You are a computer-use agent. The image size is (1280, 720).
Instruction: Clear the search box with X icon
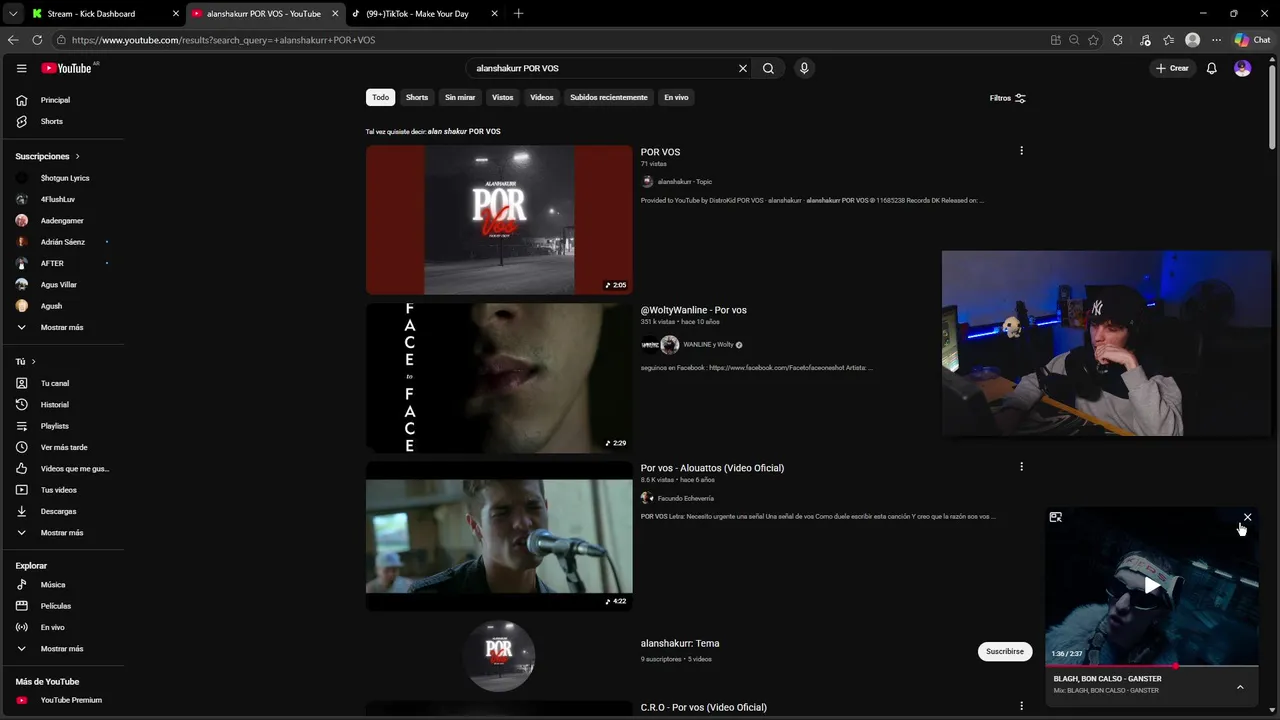[x=743, y=68]
